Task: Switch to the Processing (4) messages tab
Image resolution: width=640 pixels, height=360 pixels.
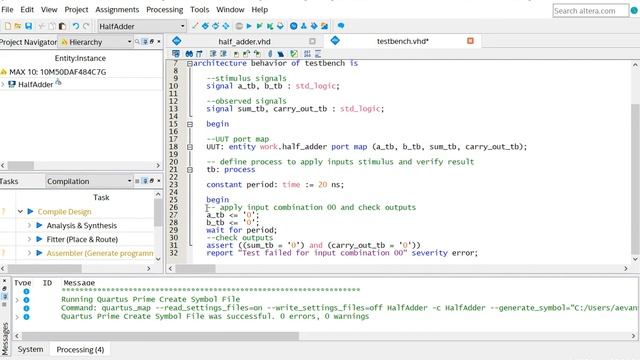Action: pyautogui.click(x=80, y=349)
